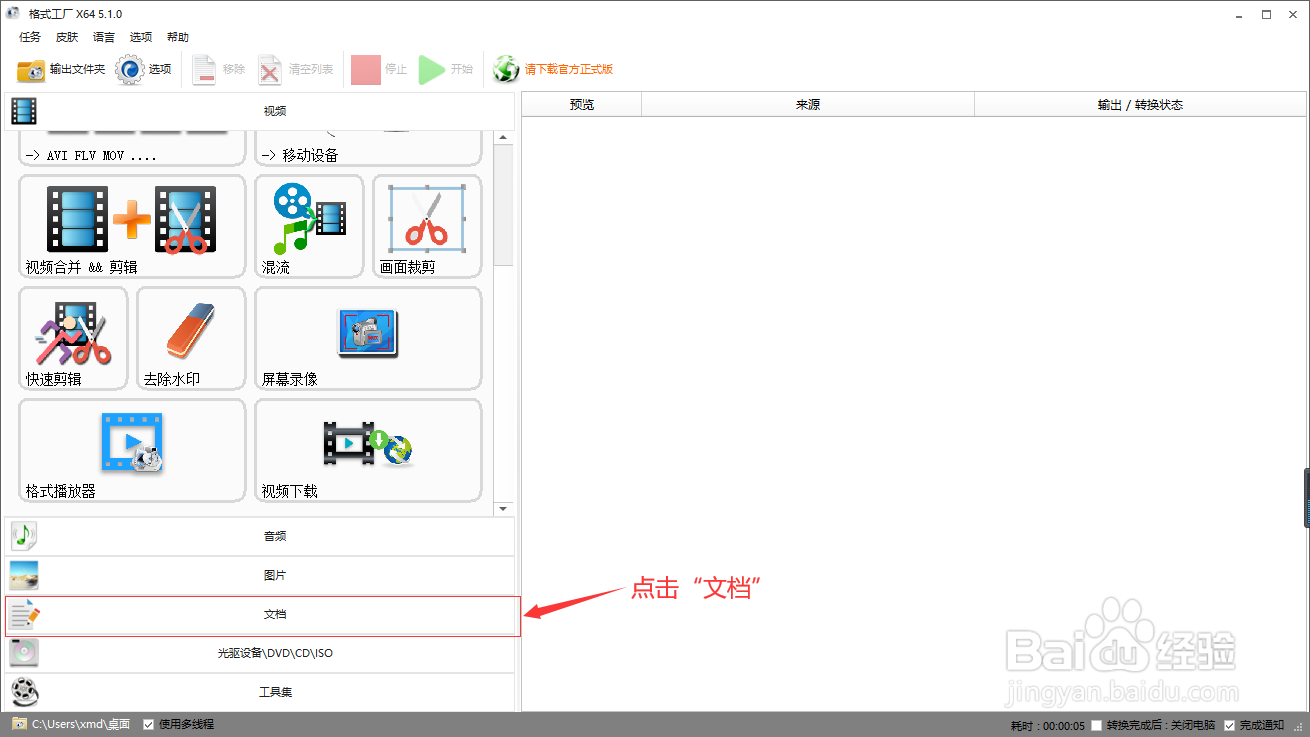
Task: Open the 格式播放器 player tool
Action: click(132, 450)
